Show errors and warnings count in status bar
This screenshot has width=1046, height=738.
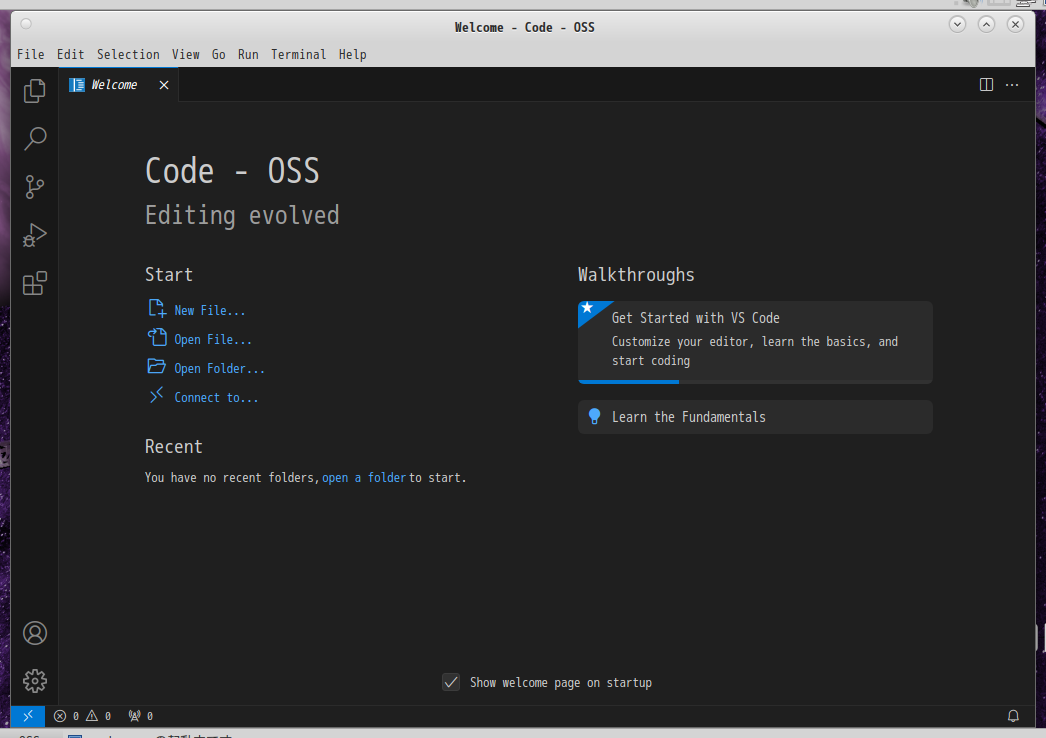[x=83, y=716]
